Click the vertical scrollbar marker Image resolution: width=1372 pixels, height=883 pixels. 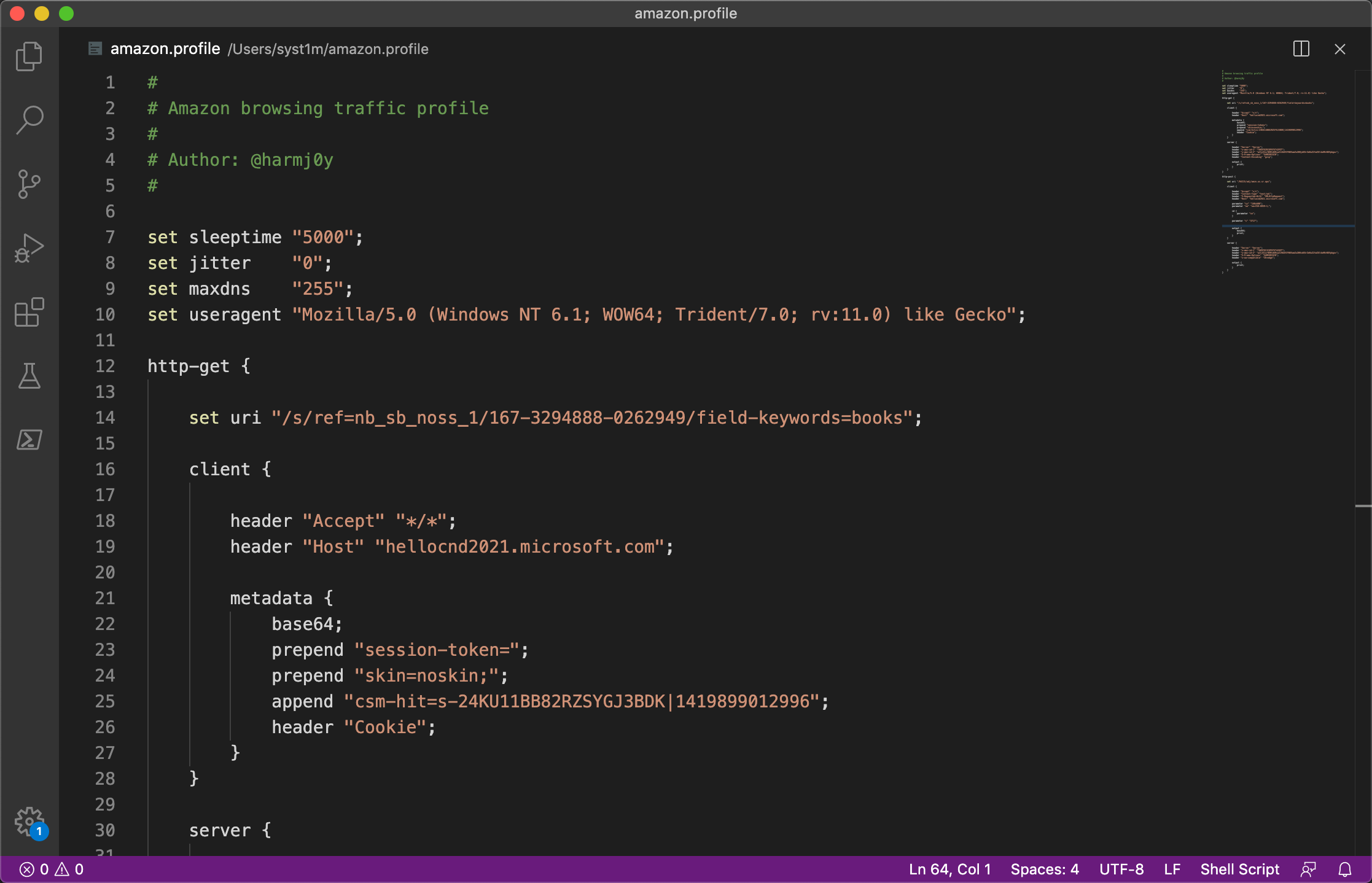coord(1363,506)
